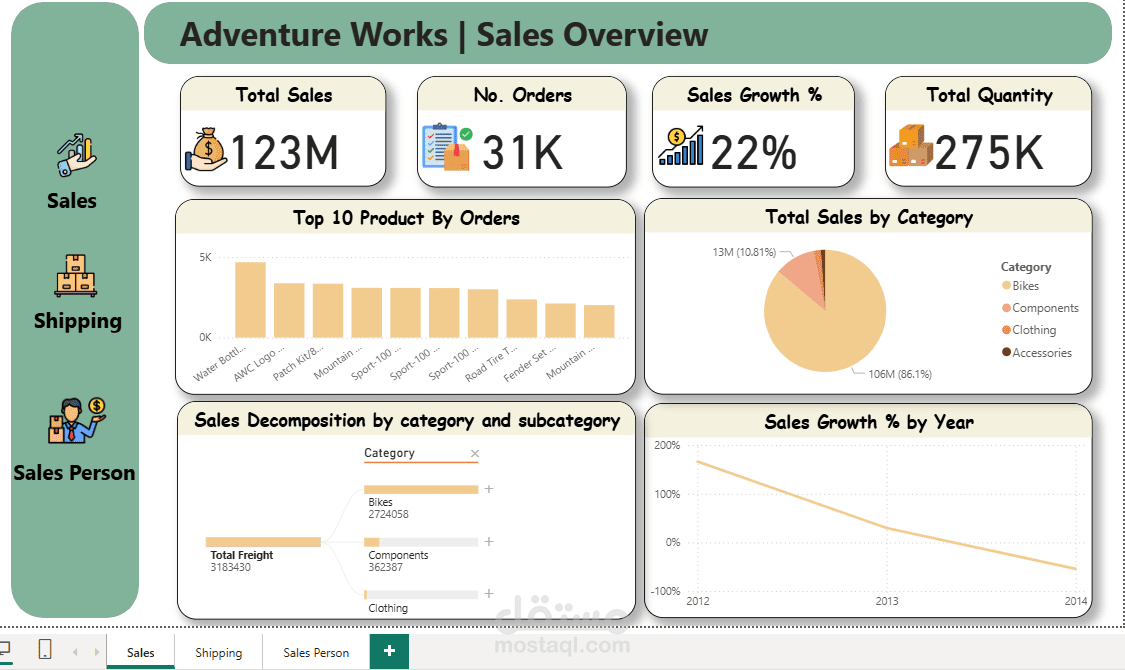Select the Sales page tab

[x=141, y=652]
